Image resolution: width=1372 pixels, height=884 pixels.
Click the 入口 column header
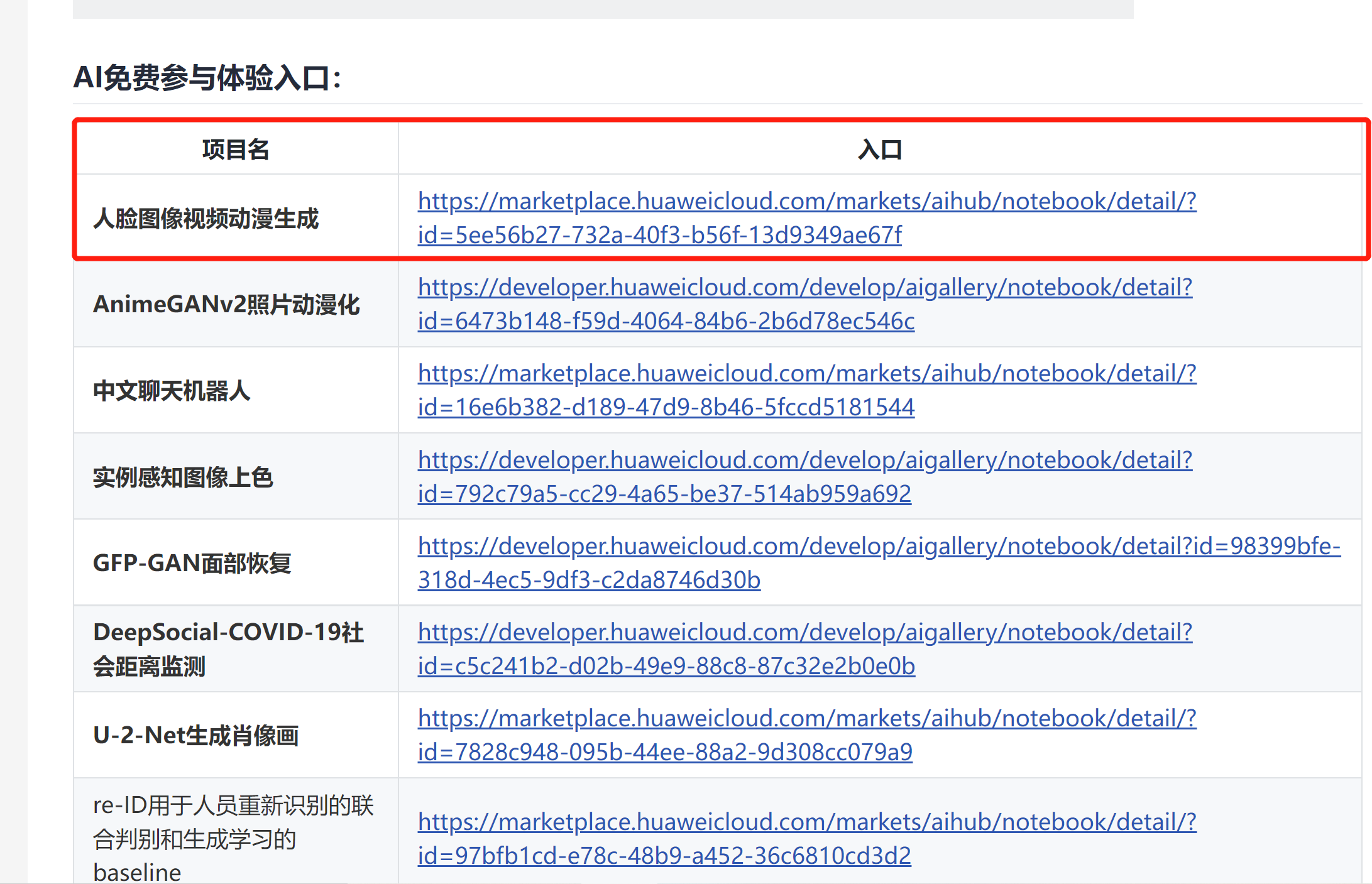coord(879,150)
